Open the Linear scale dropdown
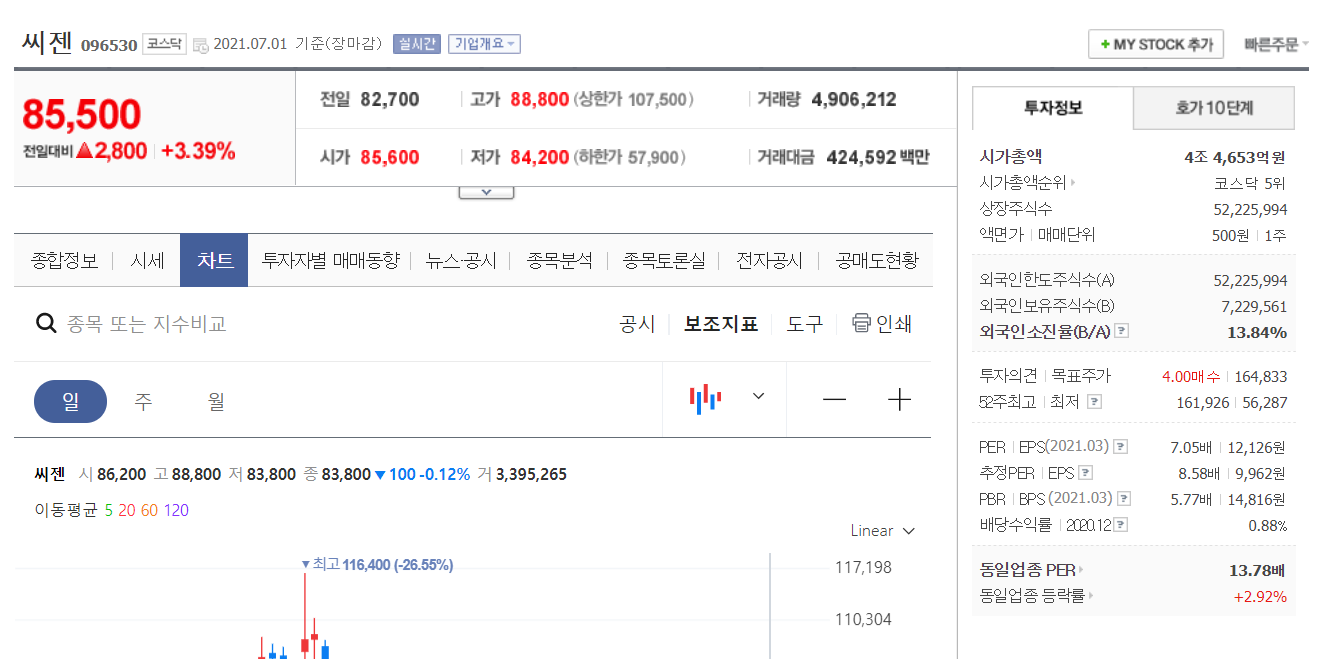1335x659 pixels. tap(882, 531)
